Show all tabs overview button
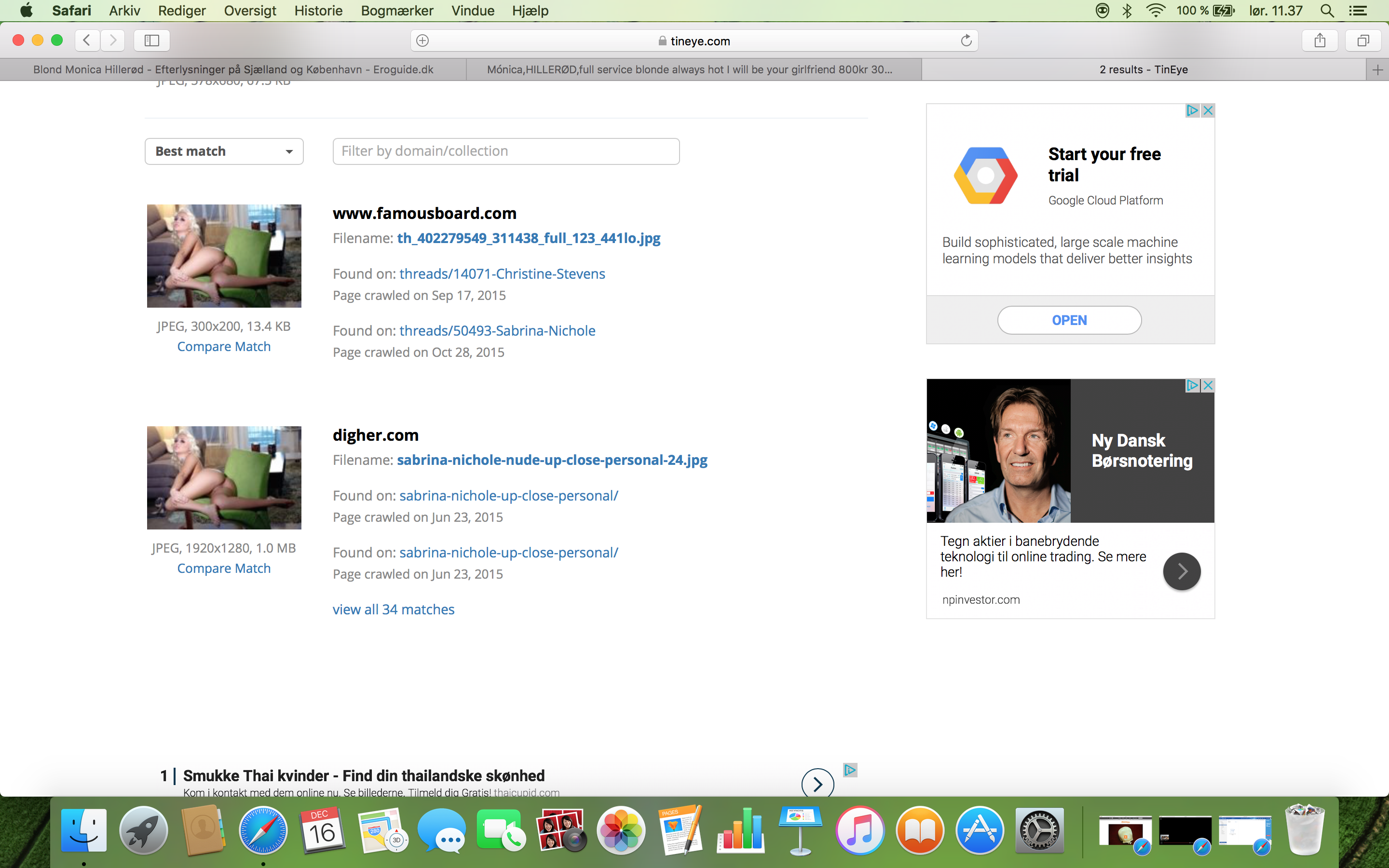 coord(1363,40)
